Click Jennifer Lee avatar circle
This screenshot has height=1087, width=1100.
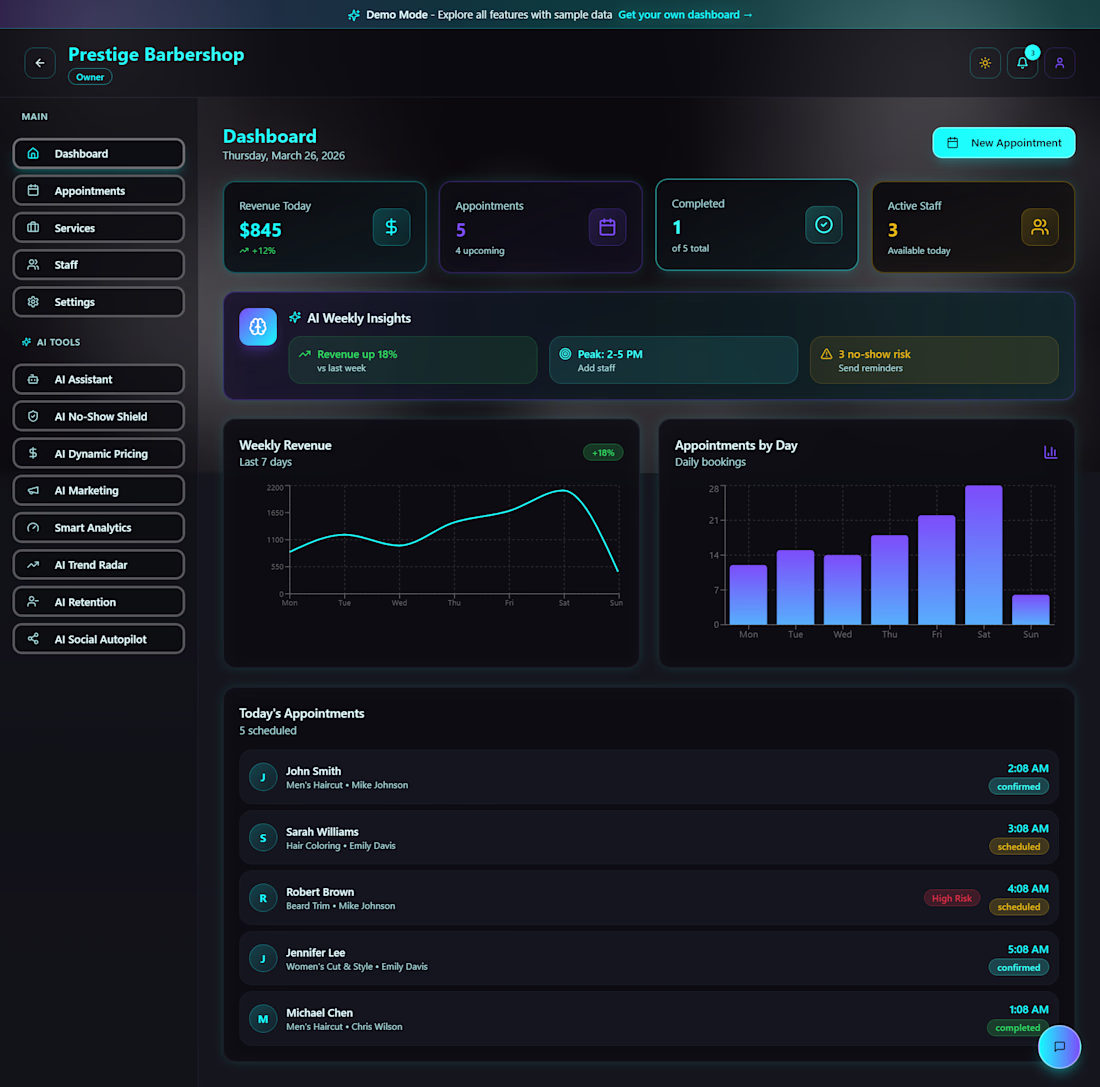pyautogui.click(x=263, y=958)
